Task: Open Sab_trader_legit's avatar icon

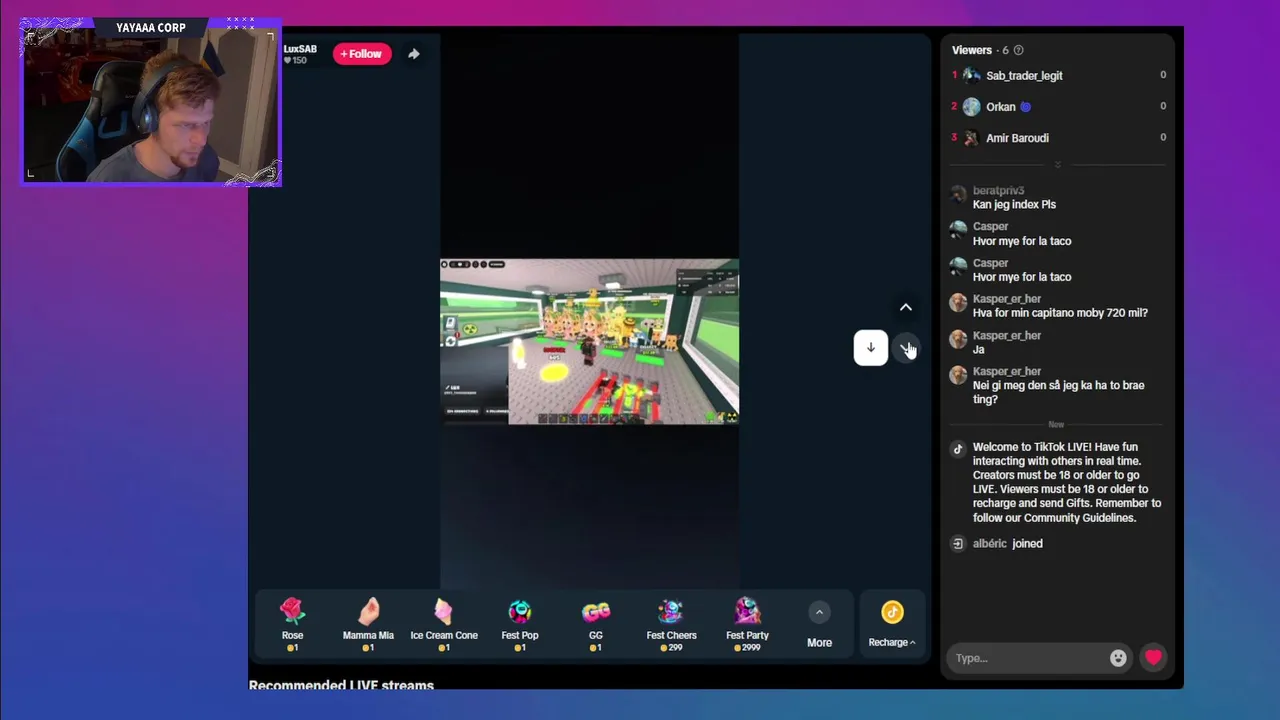Action: point(971,76)
